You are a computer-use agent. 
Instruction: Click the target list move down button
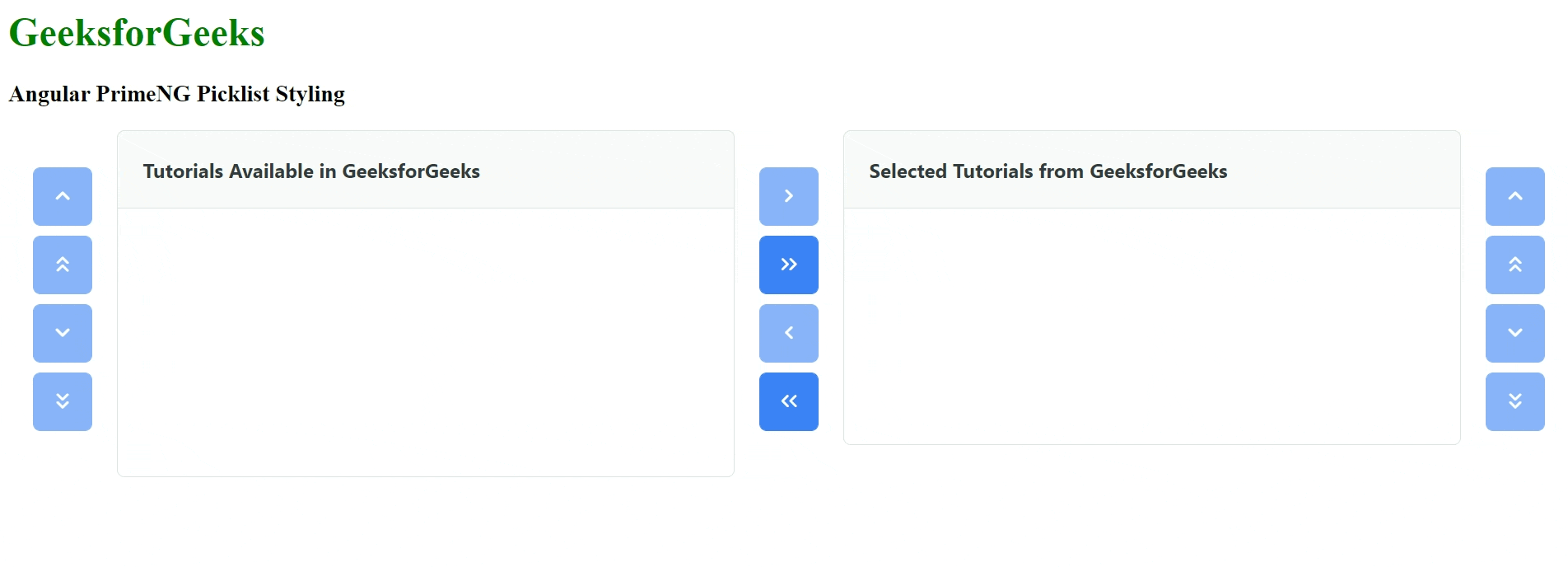1515,333
